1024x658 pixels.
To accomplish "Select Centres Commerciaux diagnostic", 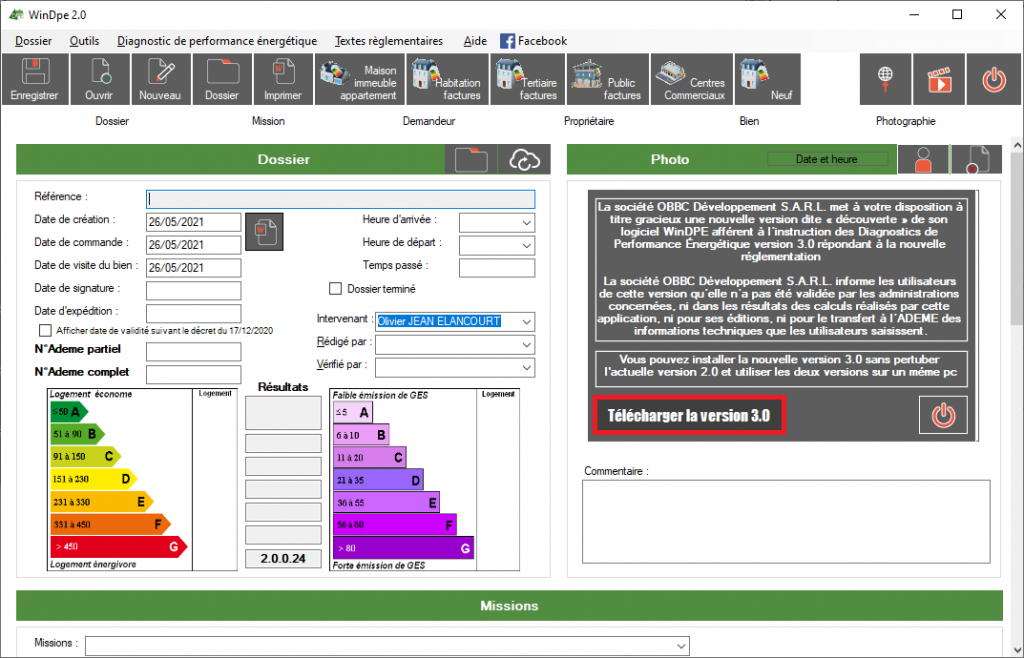I will click(x=692, y=79).
